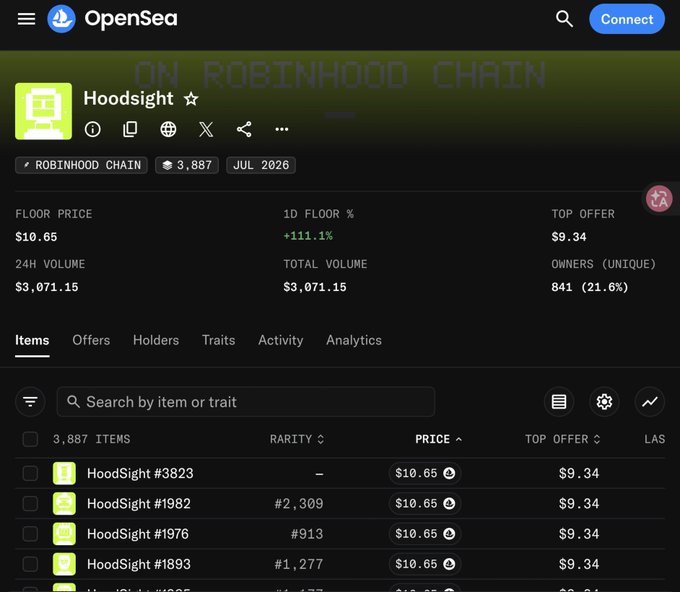Click the +111.1% floor change value
This screenshot has height=592, width=680.
click(308, 236)
